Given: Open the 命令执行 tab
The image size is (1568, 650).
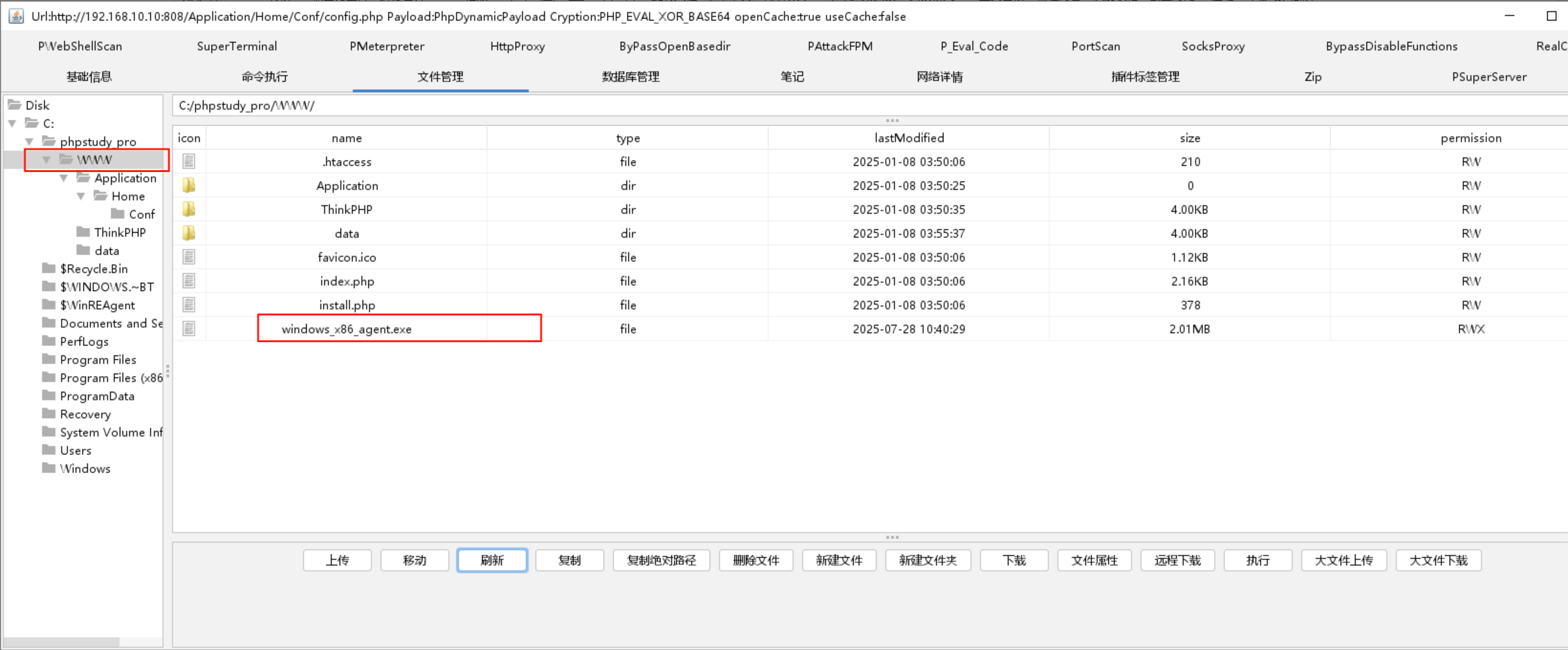Looking at the screenshot, I should point(265,77).
